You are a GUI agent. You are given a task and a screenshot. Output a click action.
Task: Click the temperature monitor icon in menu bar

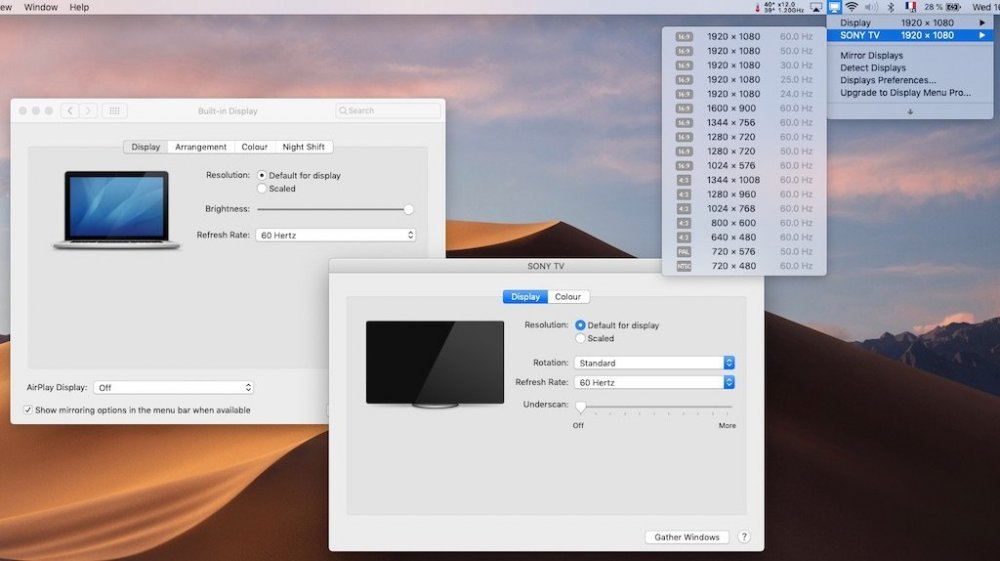pyautogui.click(x=757, y=7)
